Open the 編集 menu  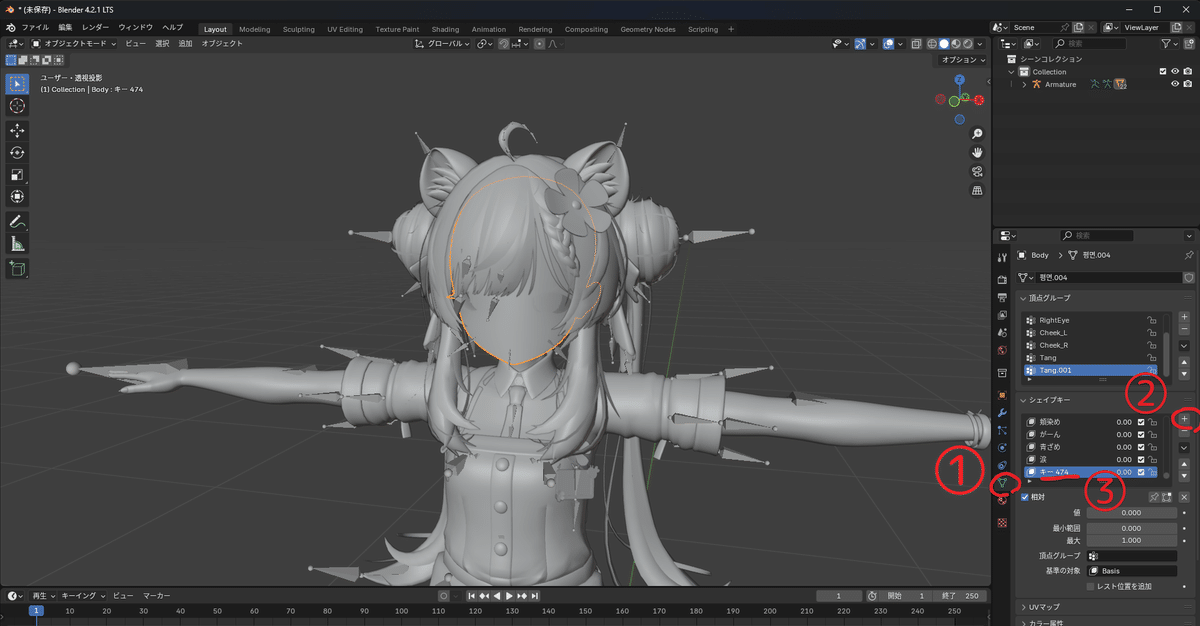tap(65, 28)
